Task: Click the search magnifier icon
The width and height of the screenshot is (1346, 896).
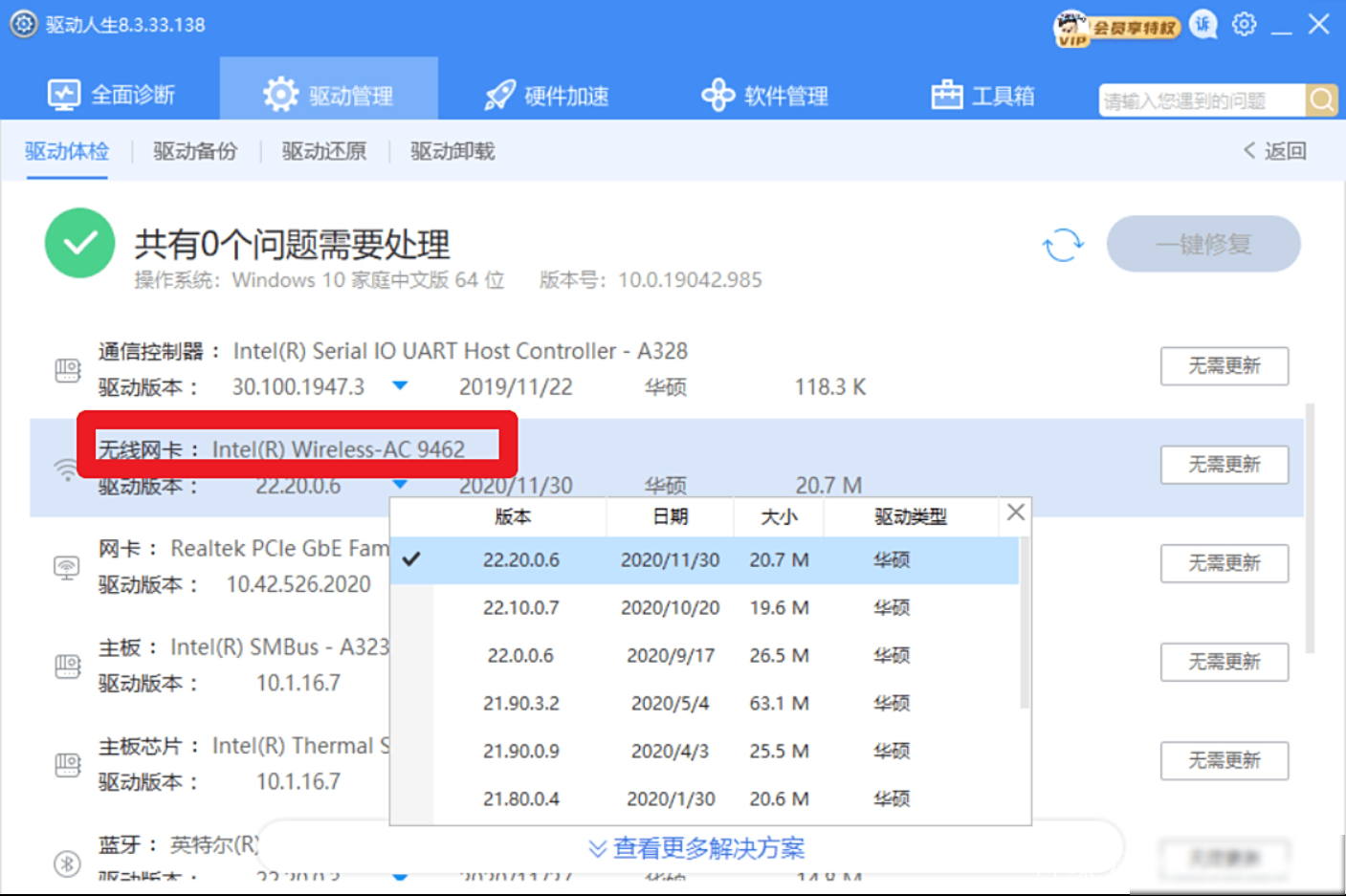Action: [1322, 99]
